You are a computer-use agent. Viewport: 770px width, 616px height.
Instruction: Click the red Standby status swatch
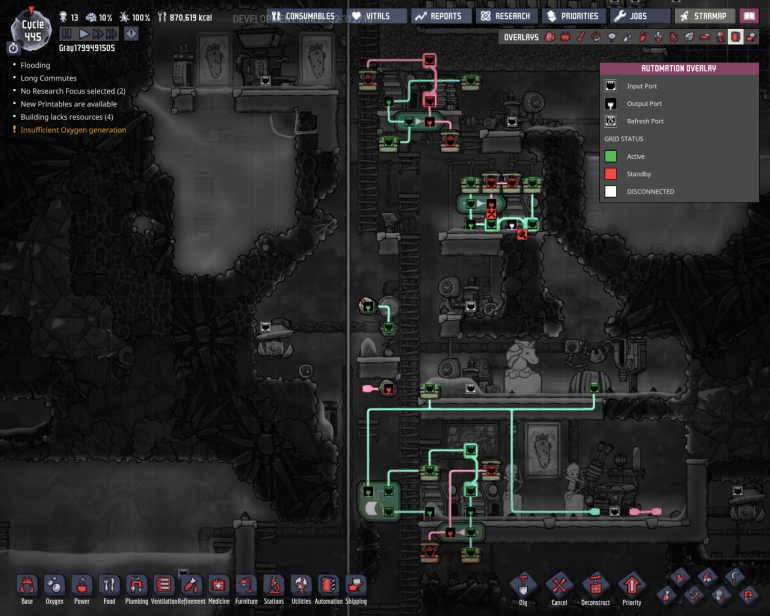[x=610, y=174]
